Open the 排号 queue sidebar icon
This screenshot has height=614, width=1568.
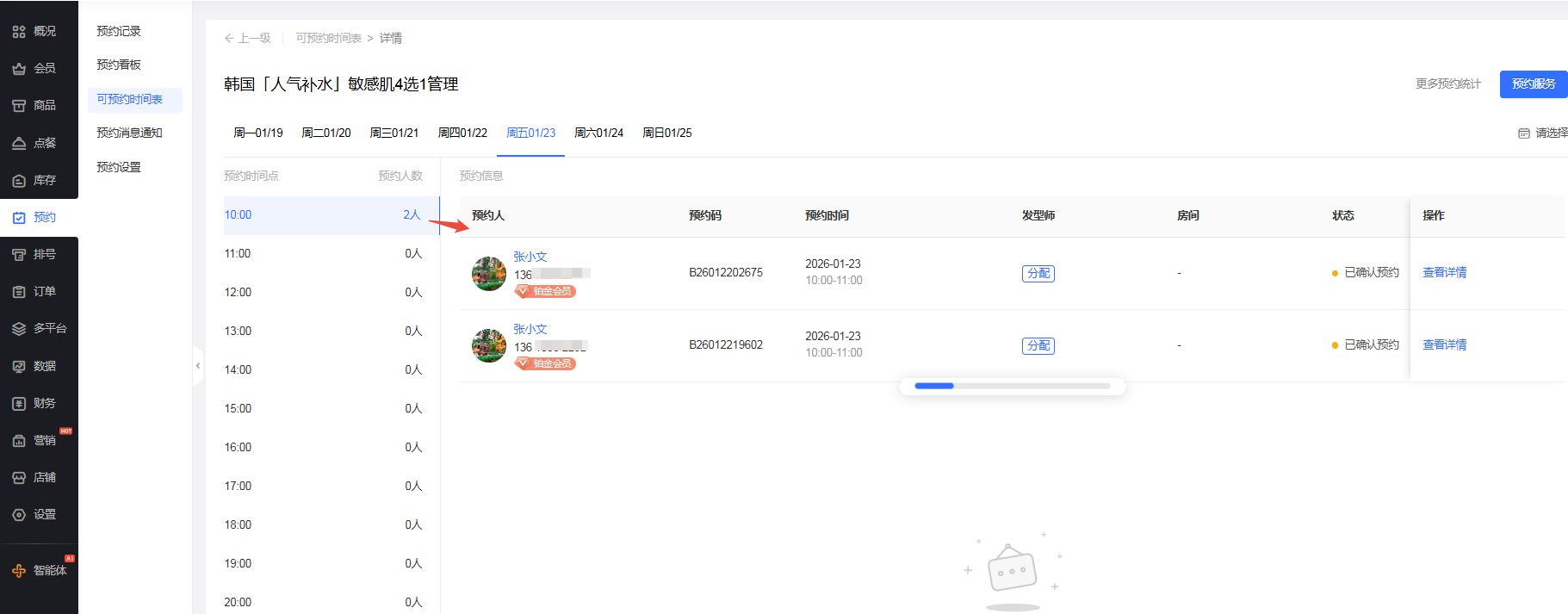(19, 254)
